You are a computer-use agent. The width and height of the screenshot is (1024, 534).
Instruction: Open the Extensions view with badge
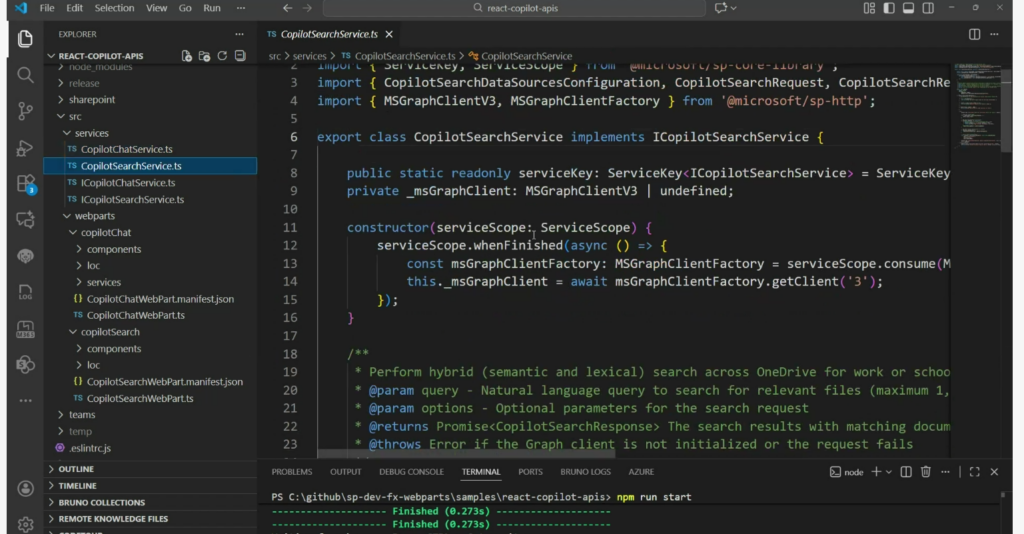[25, 184]
